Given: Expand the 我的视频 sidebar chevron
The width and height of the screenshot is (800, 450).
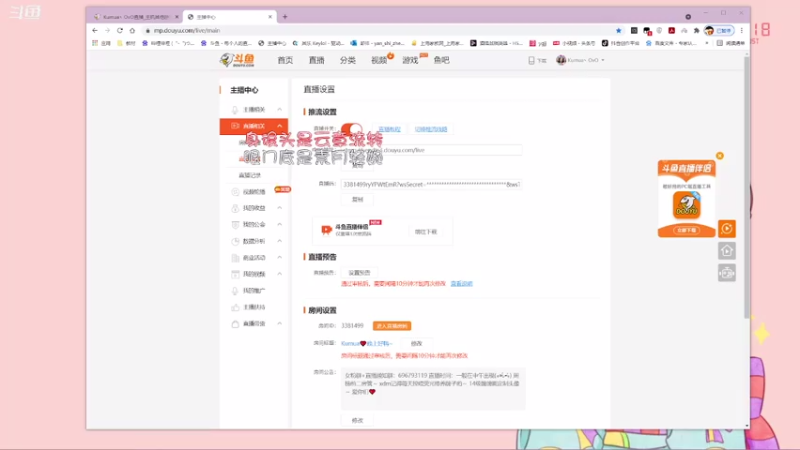Looking at the screenshot, I should coord(280,274).
